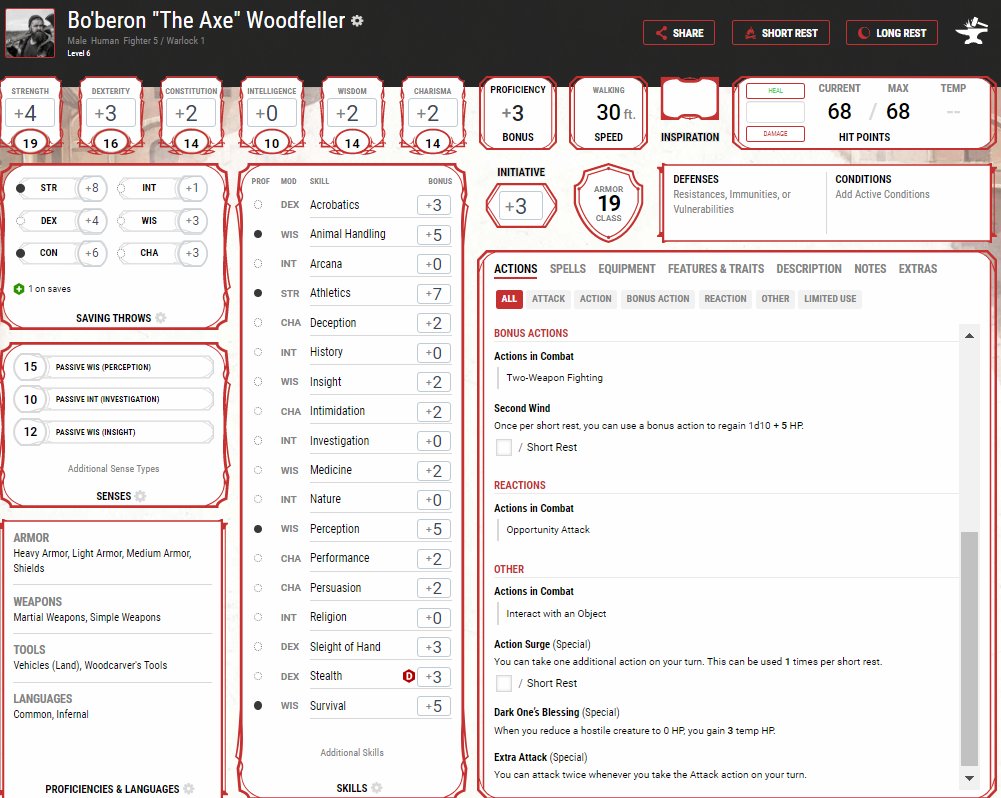Roll the WIS saving throw +3
This screenshot has width=1001, height=798.
tap(192, 221)
